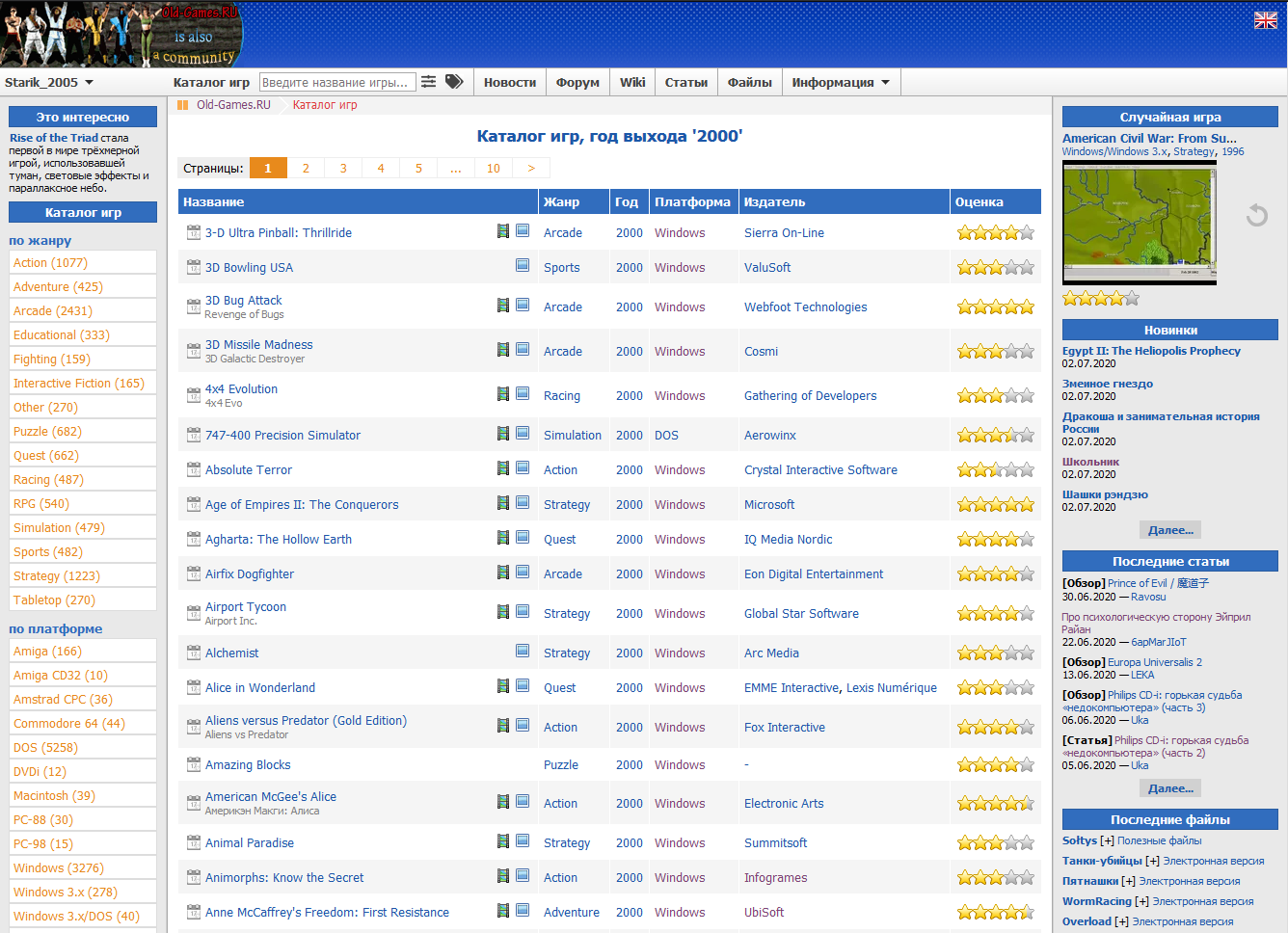Open Age of Empires II: The Conquerors link
This screenshot has width=1288, height=933.
[302, 504]
